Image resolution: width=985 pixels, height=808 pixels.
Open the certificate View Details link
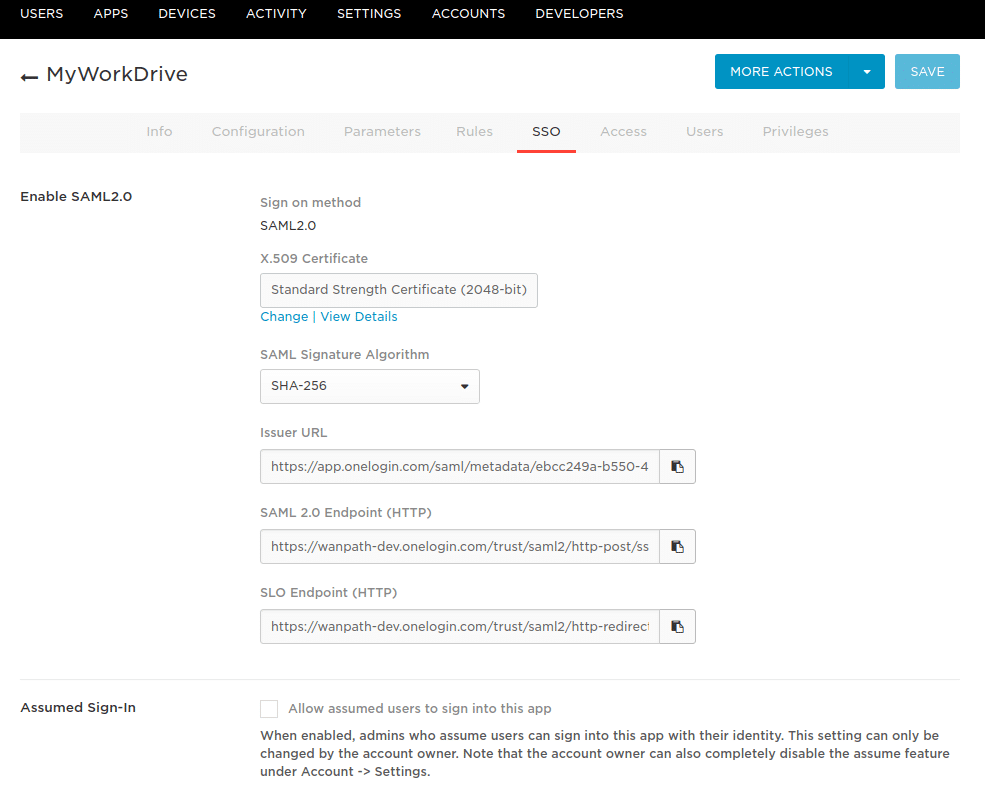359,317
